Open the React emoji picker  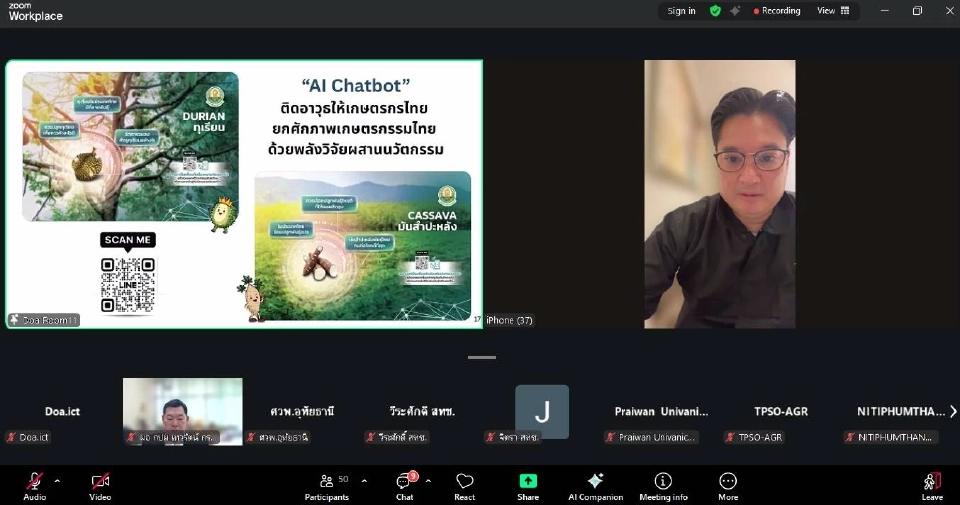(464, 482)
